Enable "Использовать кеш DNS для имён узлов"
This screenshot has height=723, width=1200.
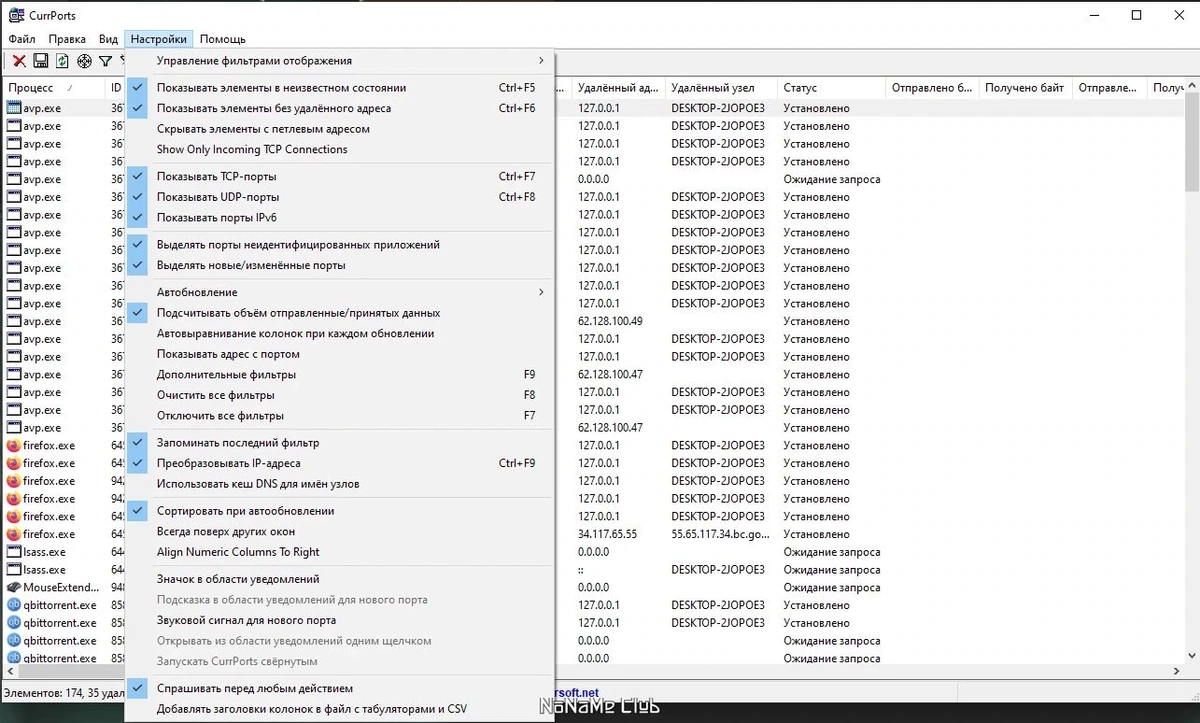[339, 484]
